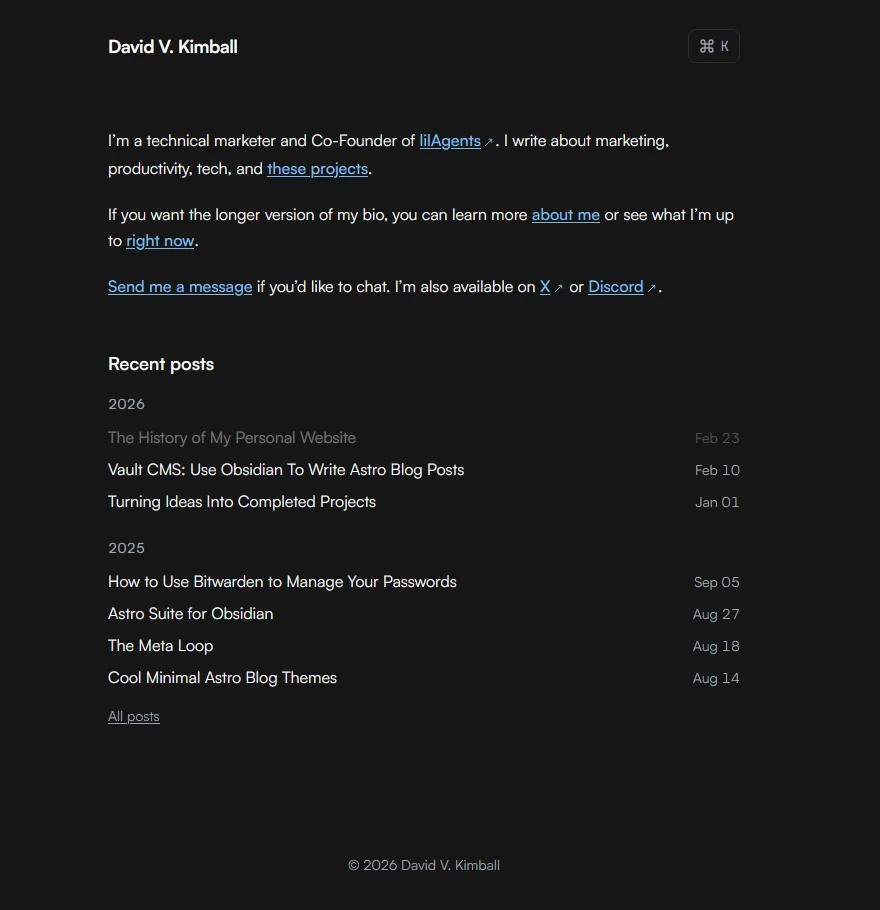880x910 pixels.
Task: Open 'The Meta Loop' article
Action: (x=160, y=645)
